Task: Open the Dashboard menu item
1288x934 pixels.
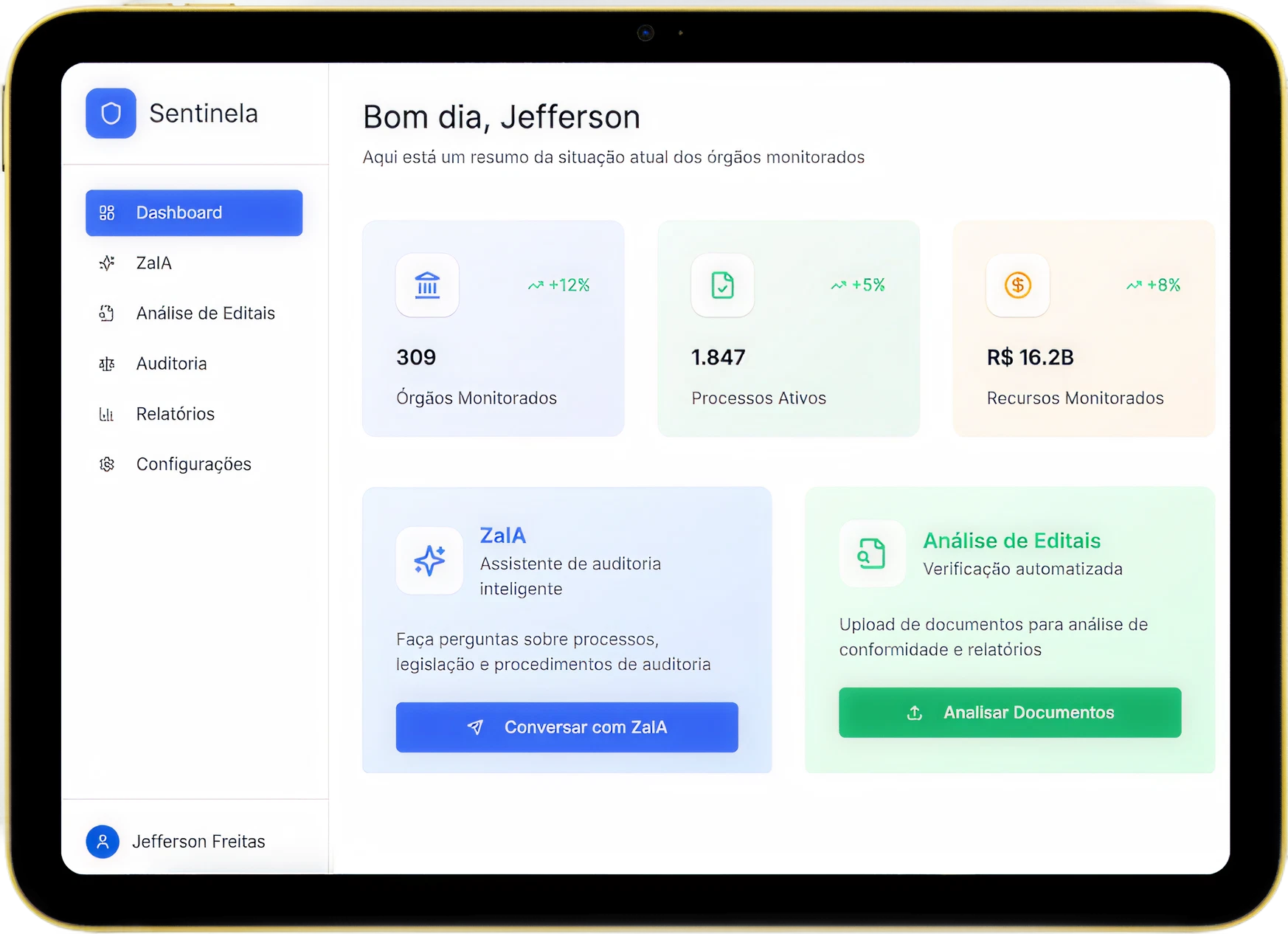Action: pos(194,213)
